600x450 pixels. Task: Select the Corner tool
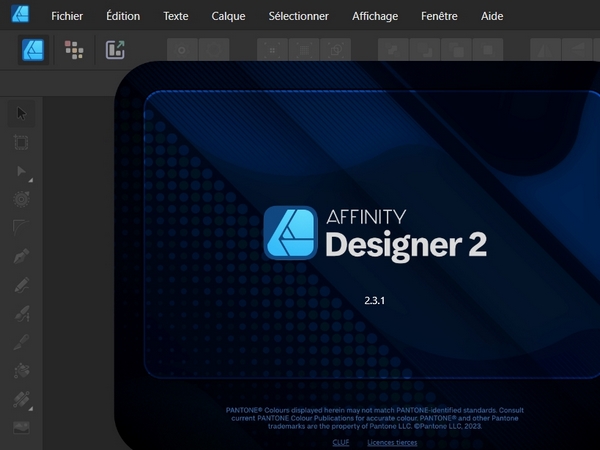click(x=21, y=228)
